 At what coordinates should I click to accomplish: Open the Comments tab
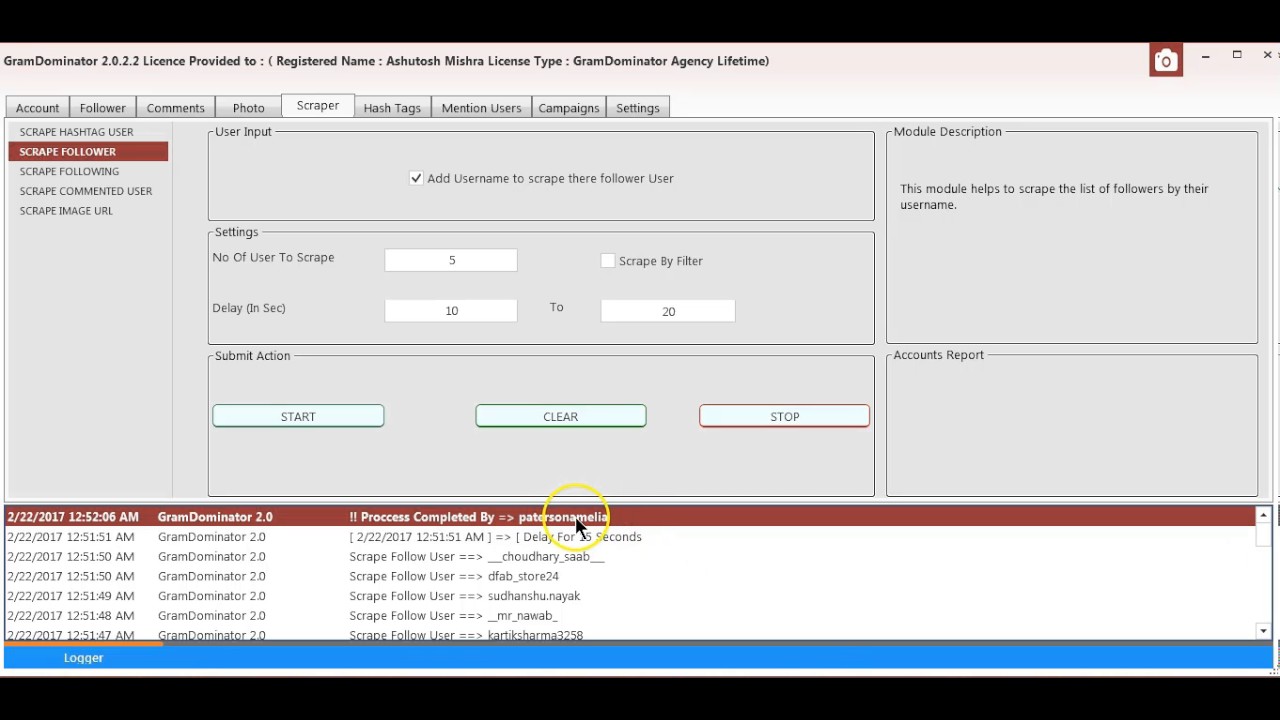tap(176, 108)
